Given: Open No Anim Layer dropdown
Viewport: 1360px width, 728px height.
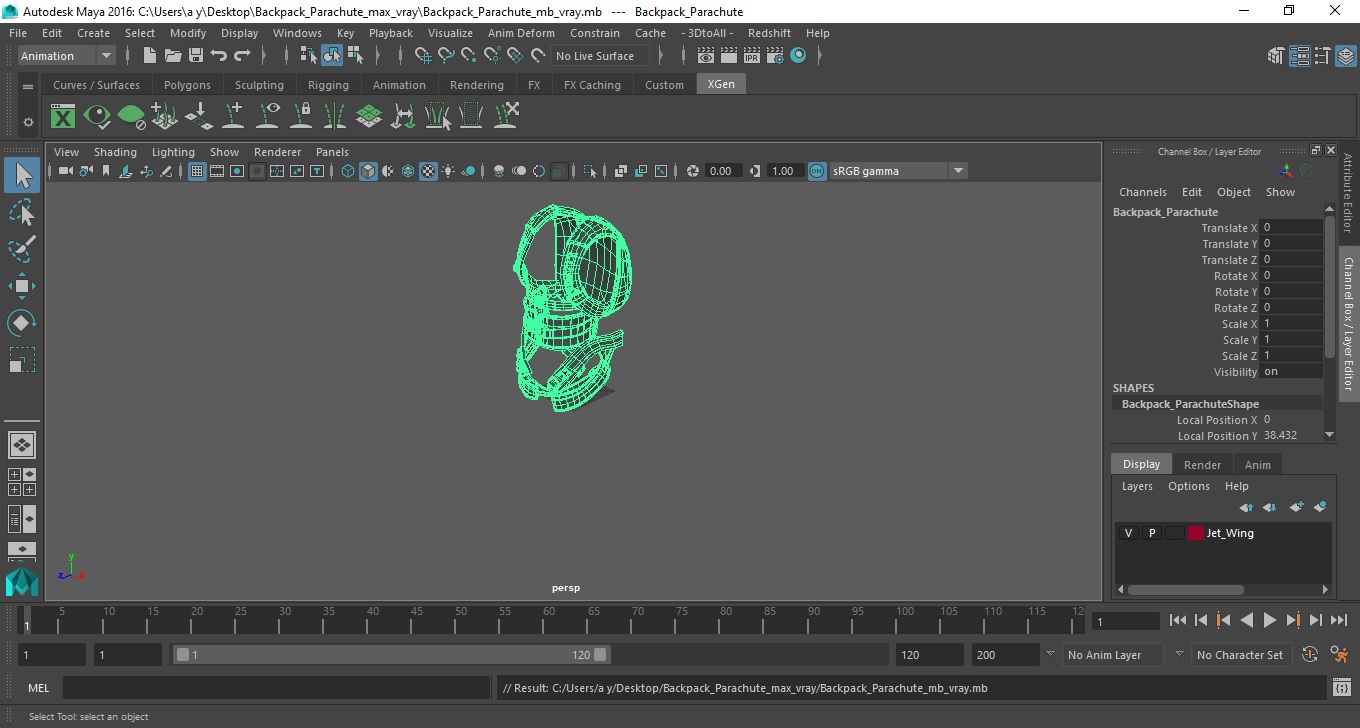Looking at the screenshot, I should point(1113,655).
